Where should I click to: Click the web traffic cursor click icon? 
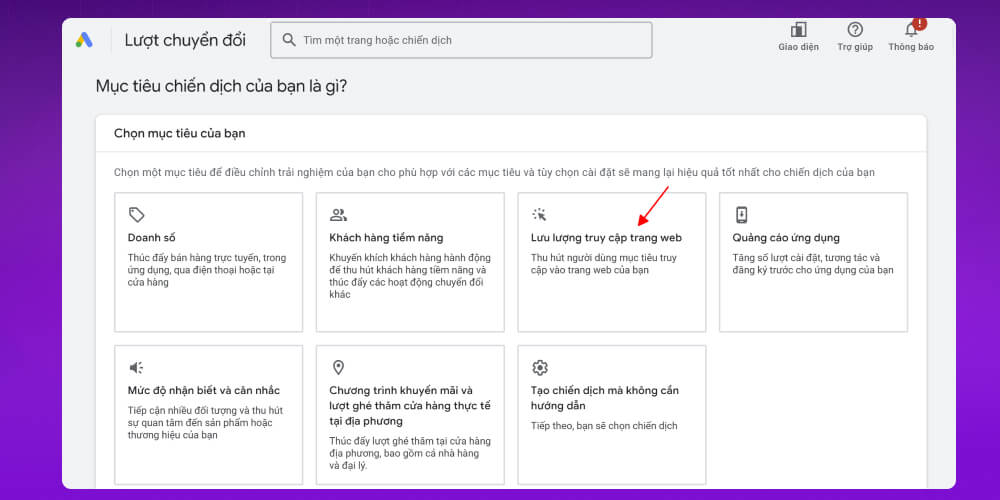539,214
